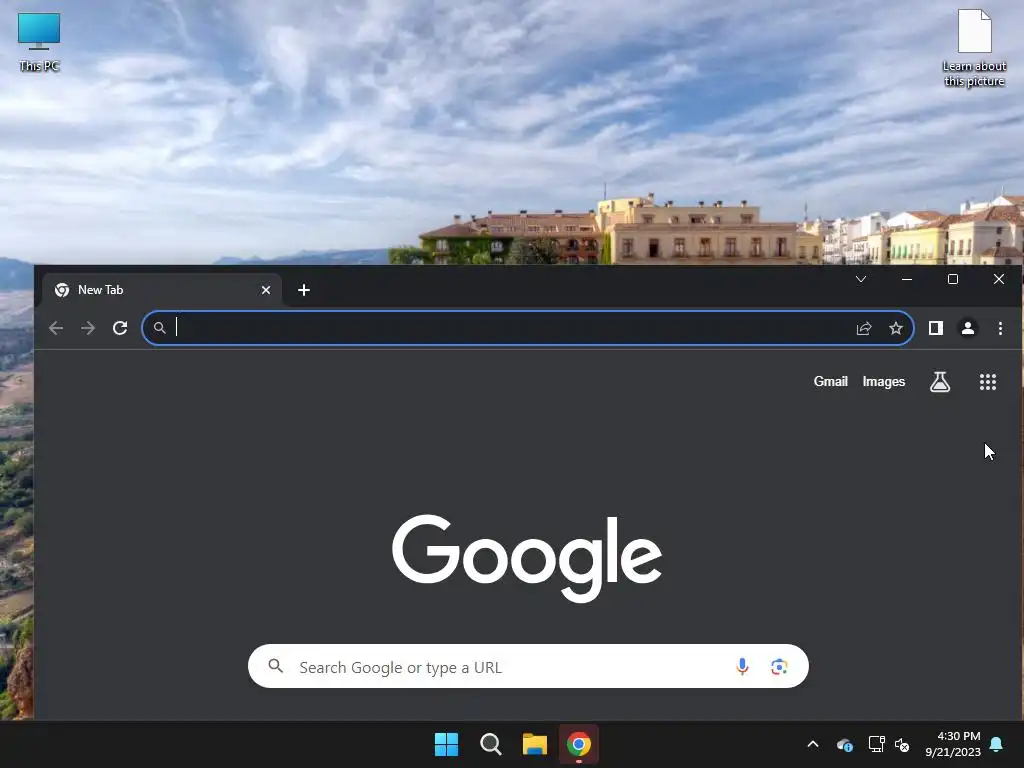Open the Chrome side panel
The image size is (1024, 768).
(x=936, y=328)
